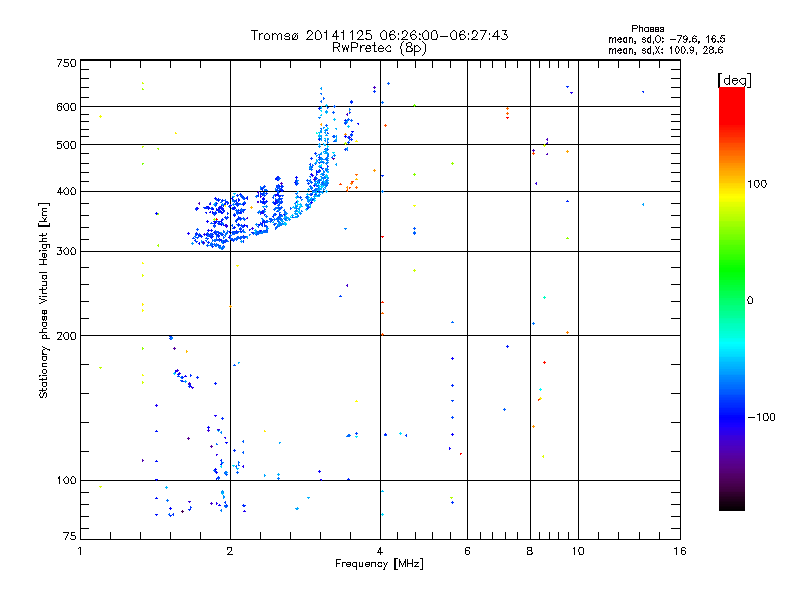Click the '10' x-axis tick label
Image resolution: width=800 pixels, height=600 pixels.
578,551
